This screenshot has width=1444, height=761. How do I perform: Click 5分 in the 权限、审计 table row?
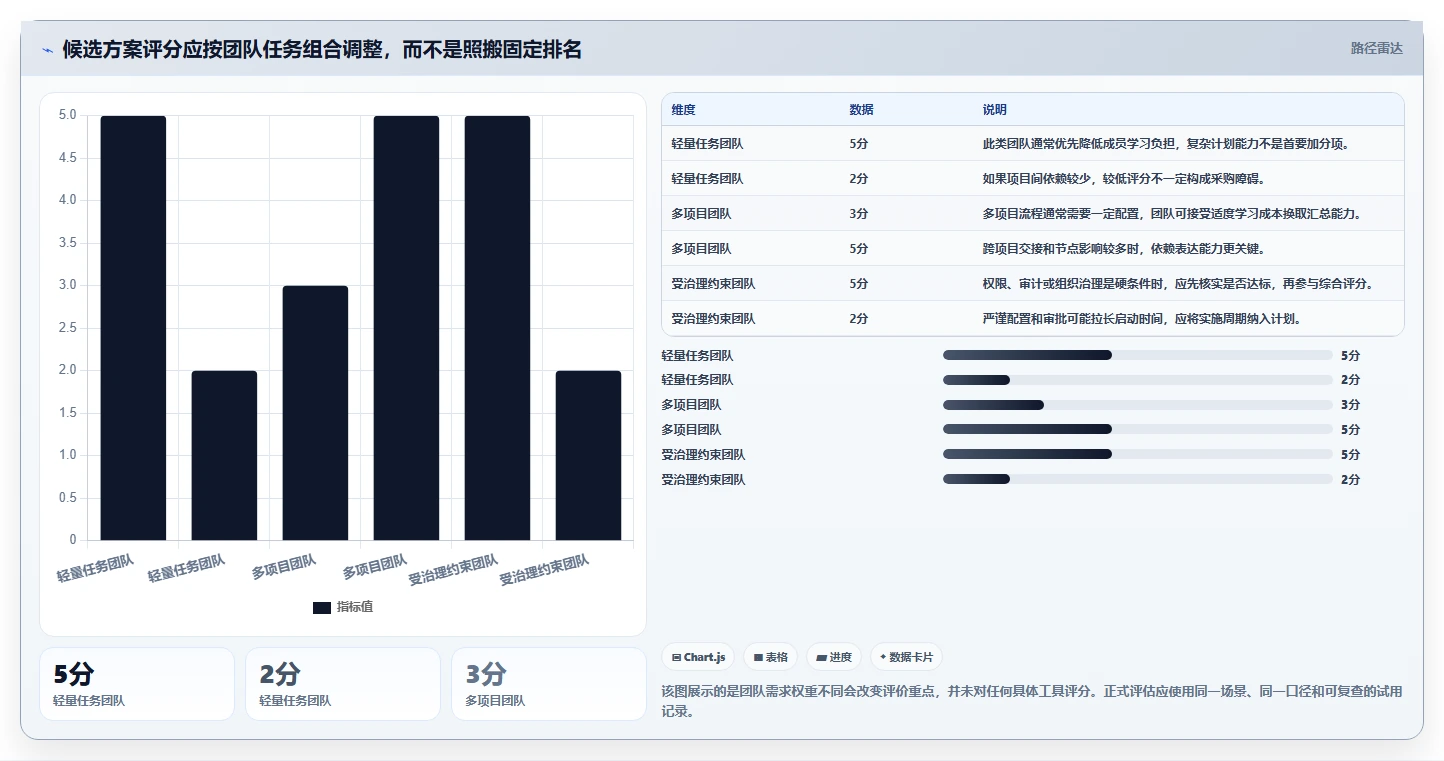point(859,284)
